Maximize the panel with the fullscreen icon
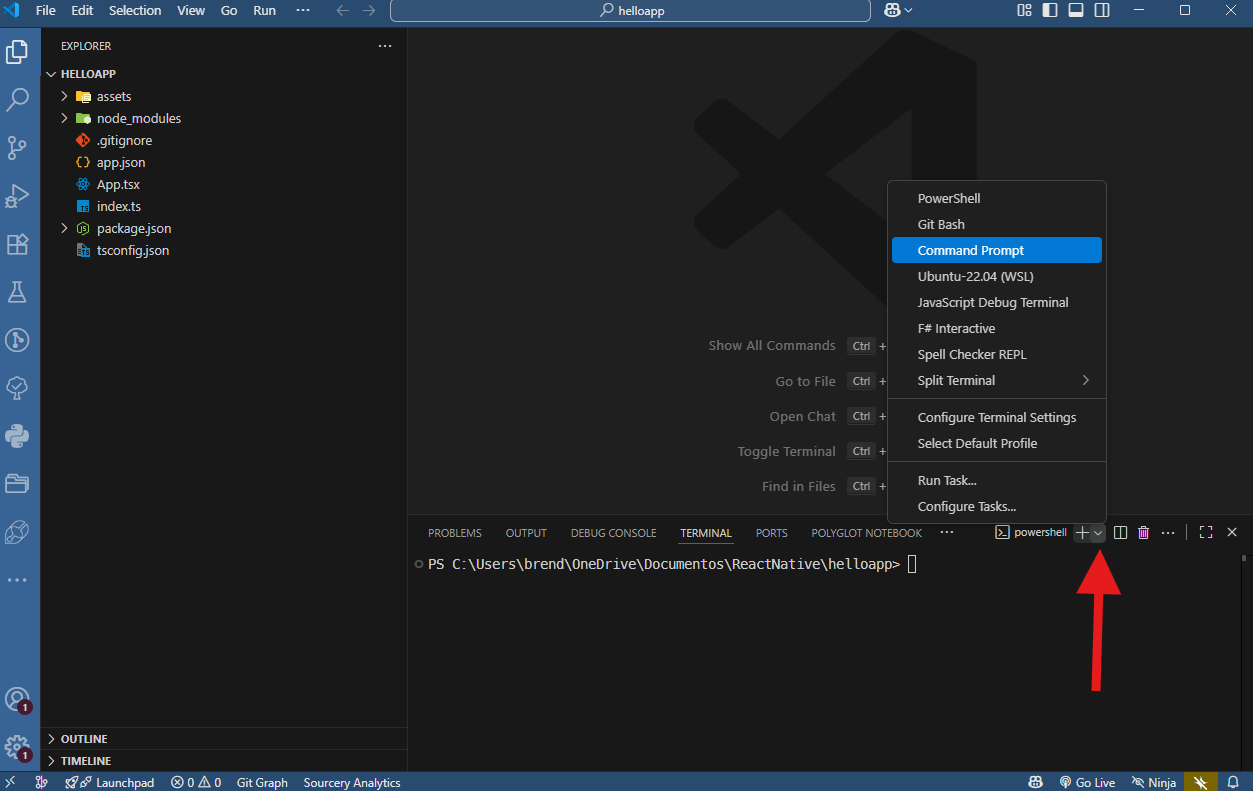This screenshot has width=1253, height=791. (1205, 532)
